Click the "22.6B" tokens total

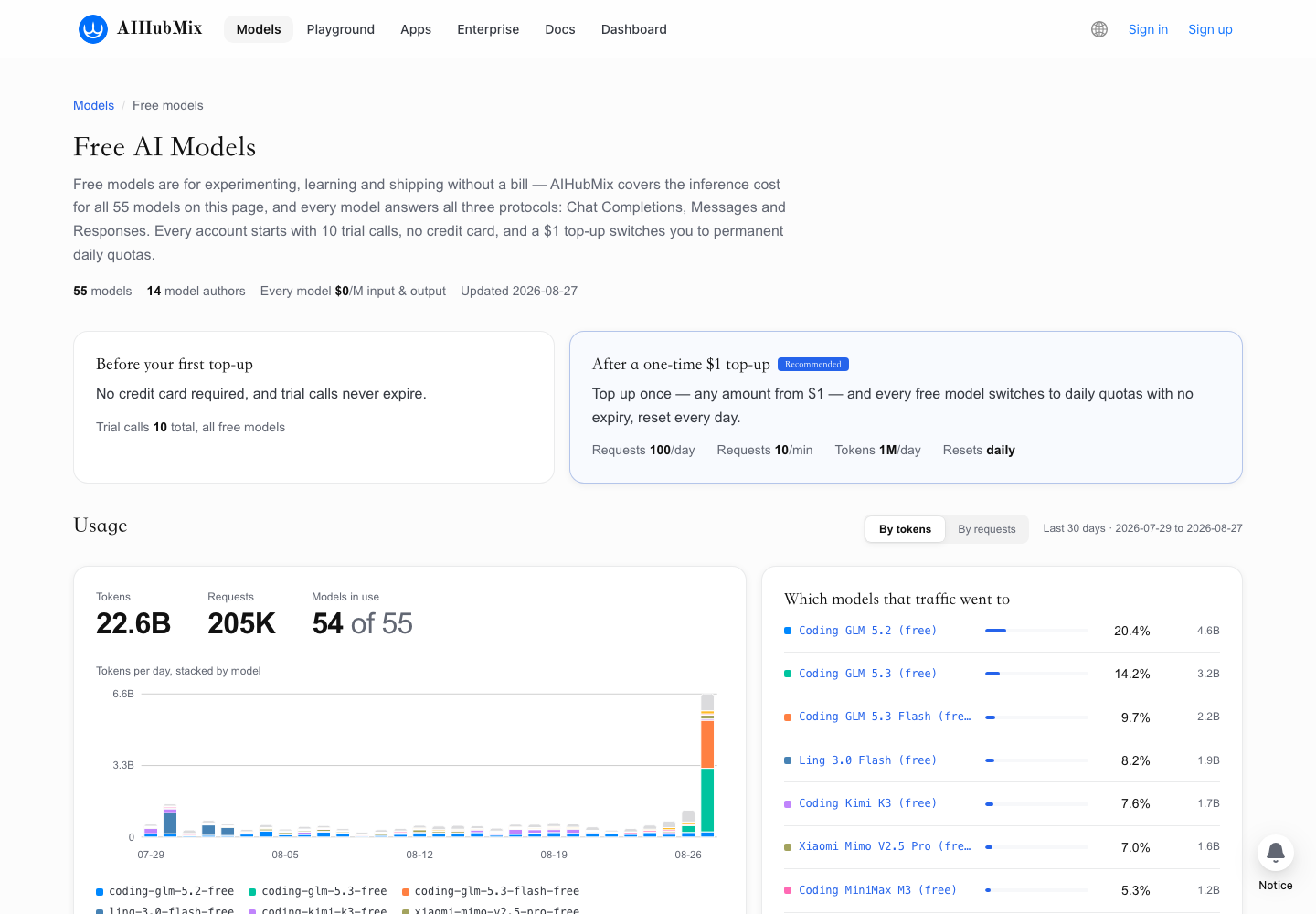click(x=133, y=623)
